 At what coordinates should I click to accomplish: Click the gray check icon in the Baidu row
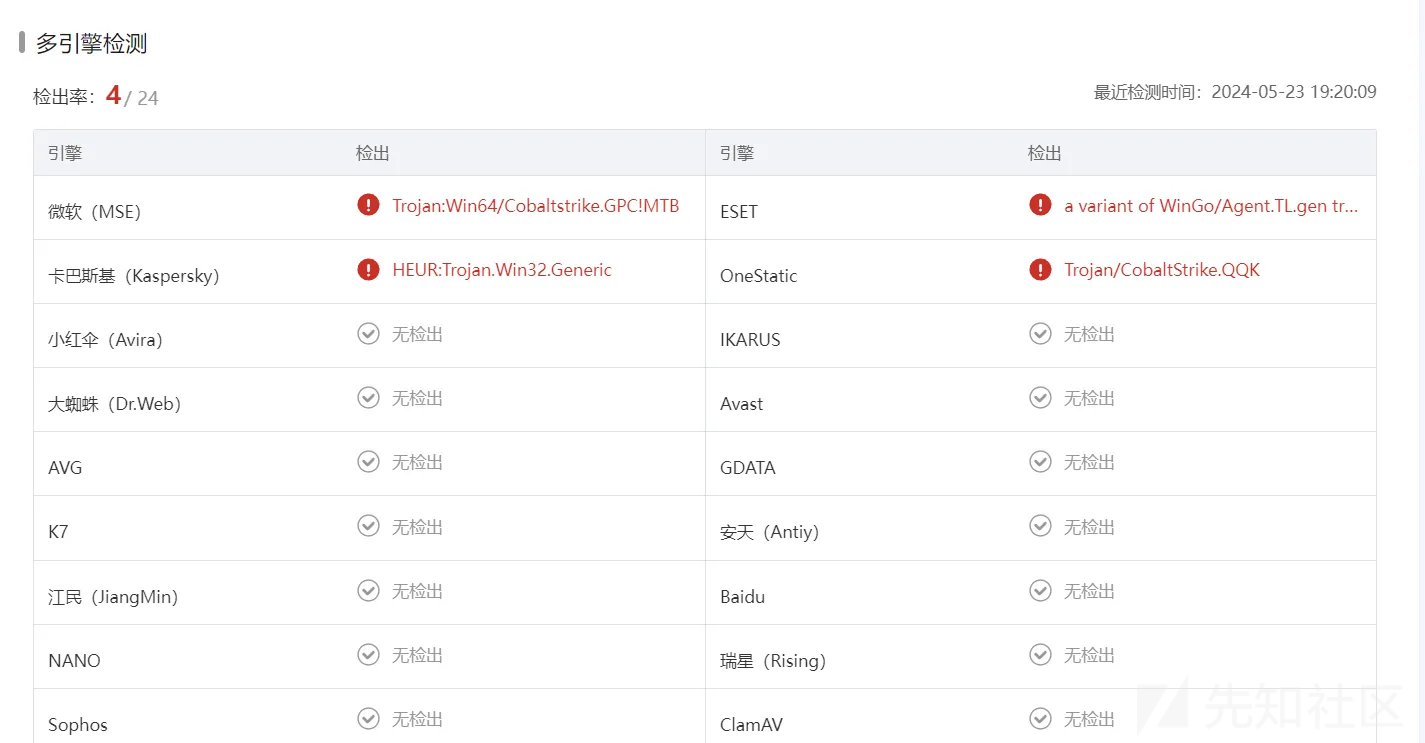pos(1040,590)
